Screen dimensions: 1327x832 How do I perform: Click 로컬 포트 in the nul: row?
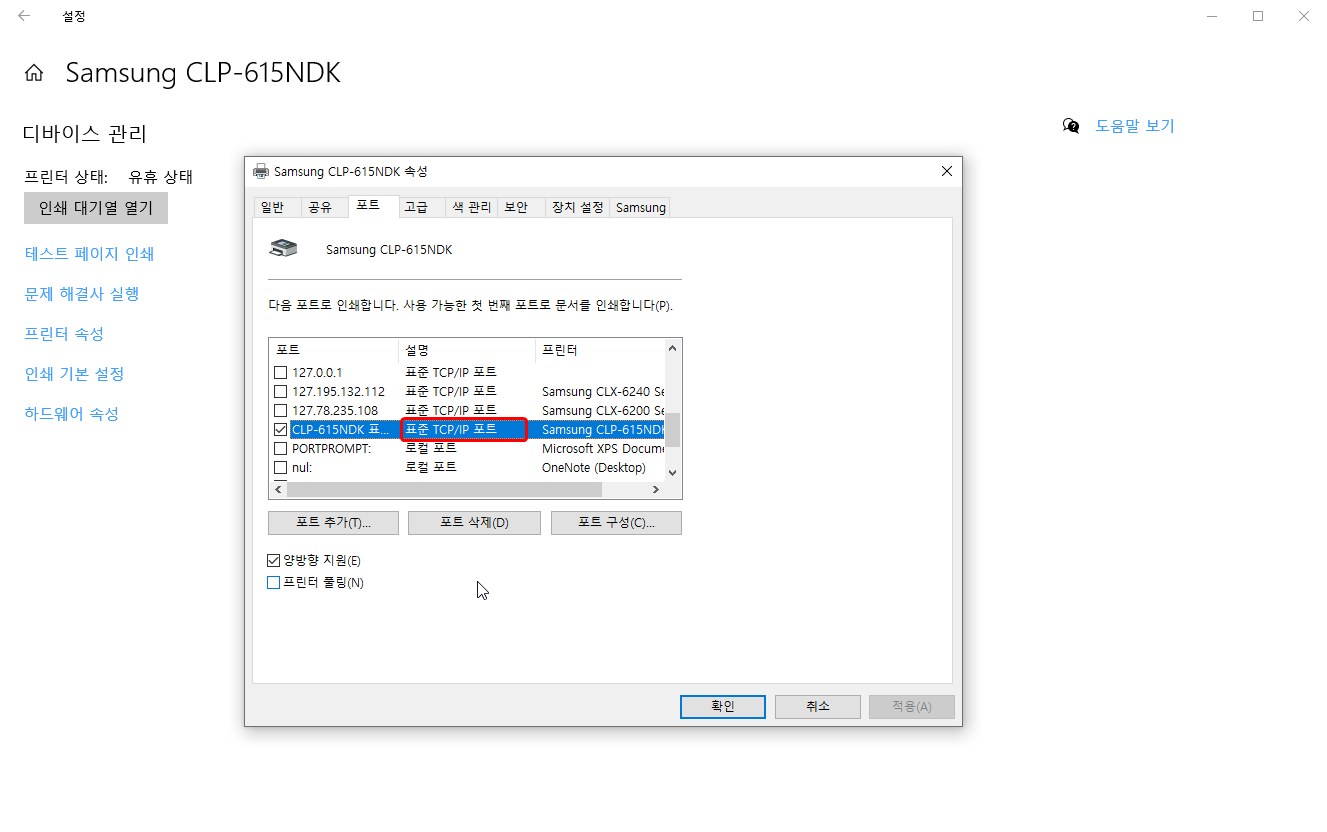[x=431, y=467]
